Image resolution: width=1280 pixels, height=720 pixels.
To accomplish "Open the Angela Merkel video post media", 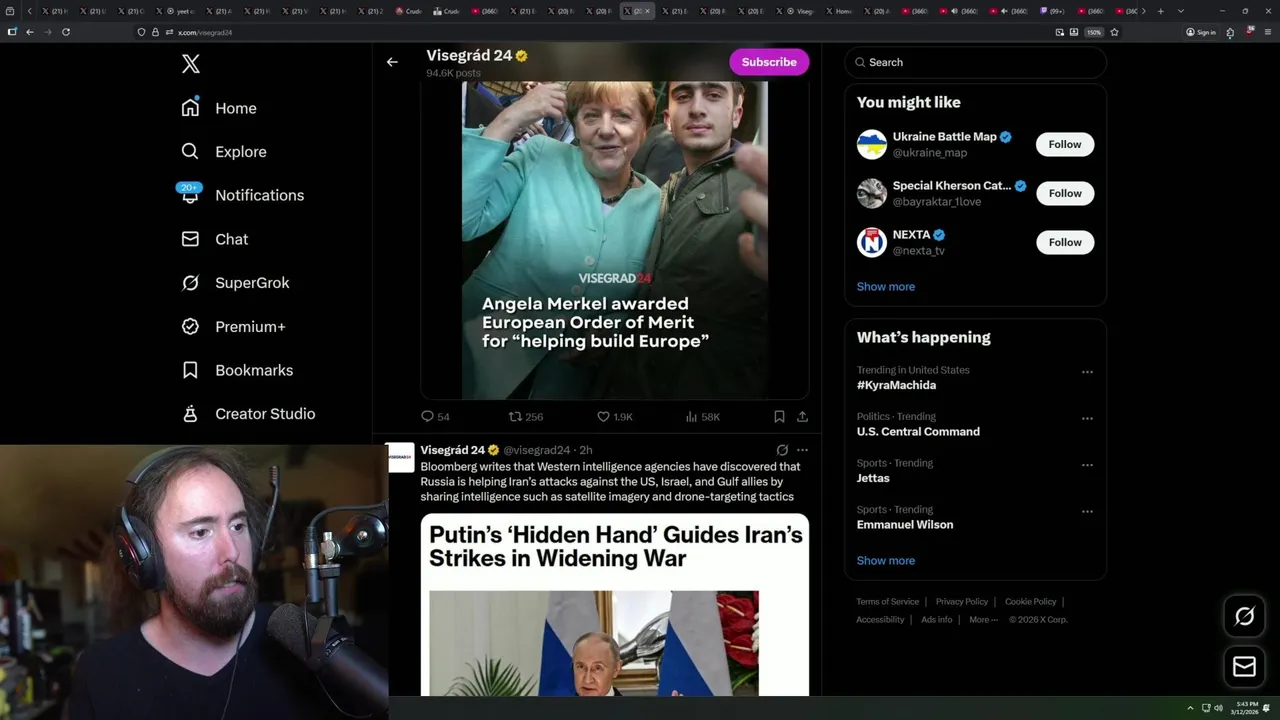I will [615, 240].
